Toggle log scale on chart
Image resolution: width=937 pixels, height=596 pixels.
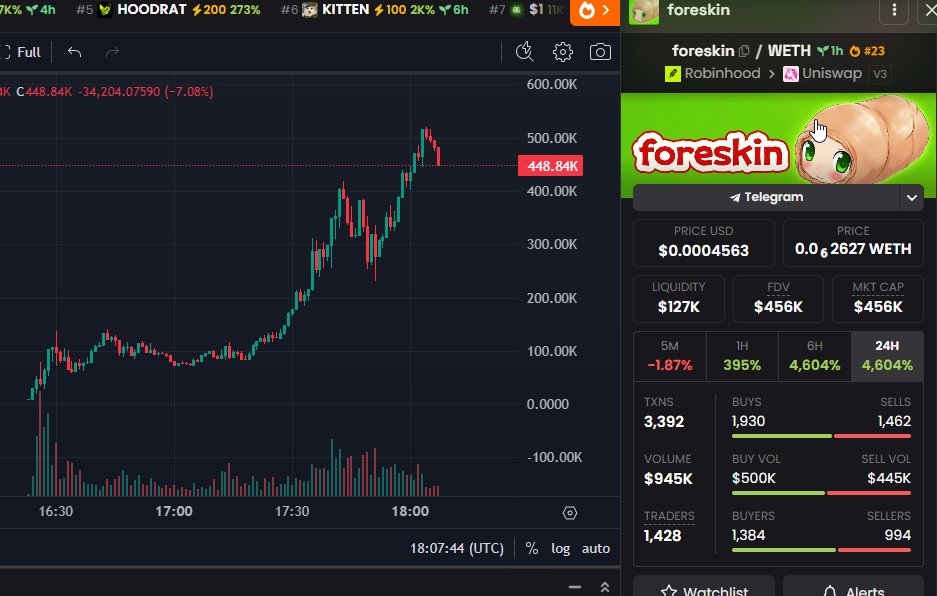pyautogui.click(x=561, y=548)
